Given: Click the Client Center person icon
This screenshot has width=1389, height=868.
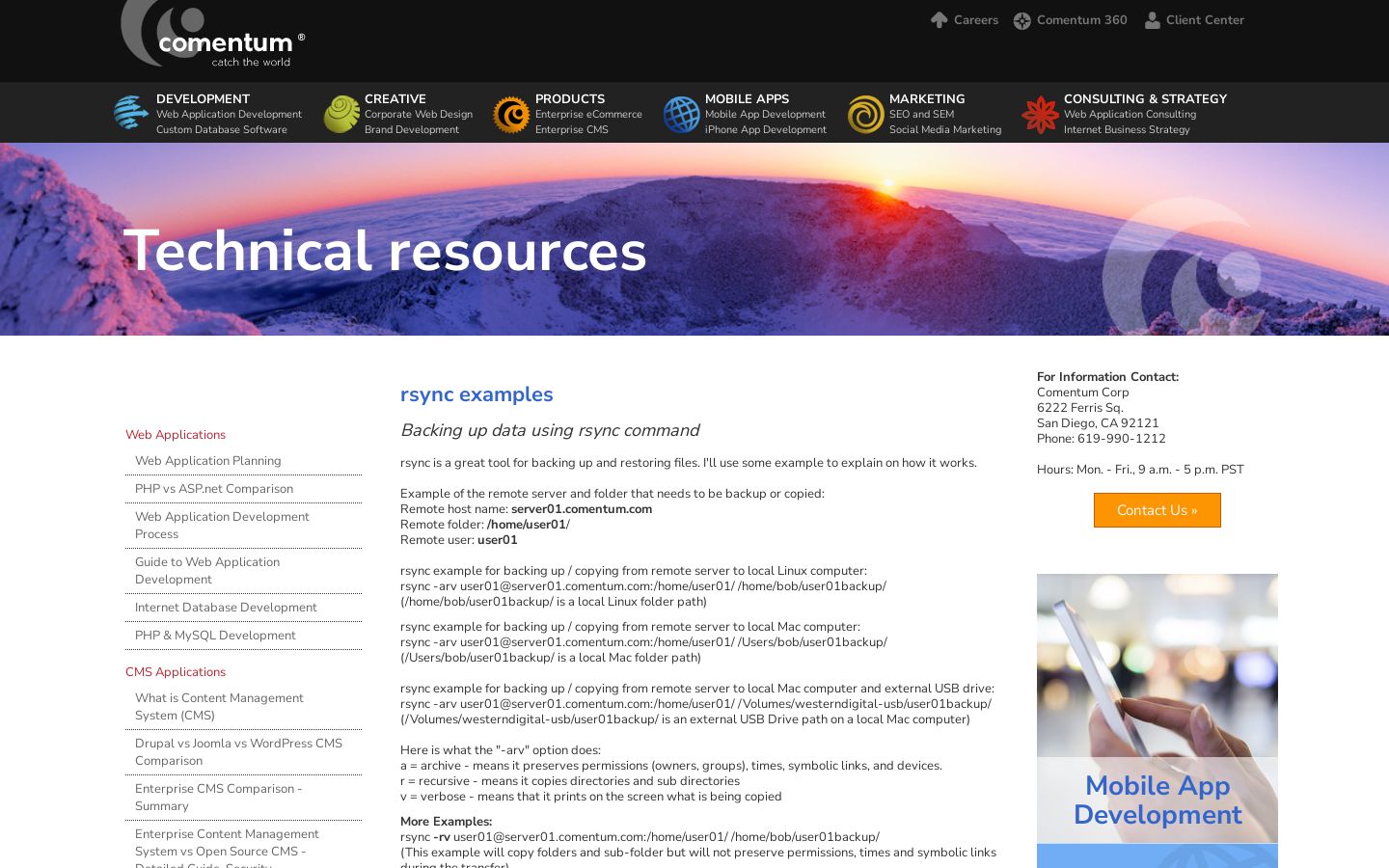Looking at the screenshot, I should coord(1152,20).
